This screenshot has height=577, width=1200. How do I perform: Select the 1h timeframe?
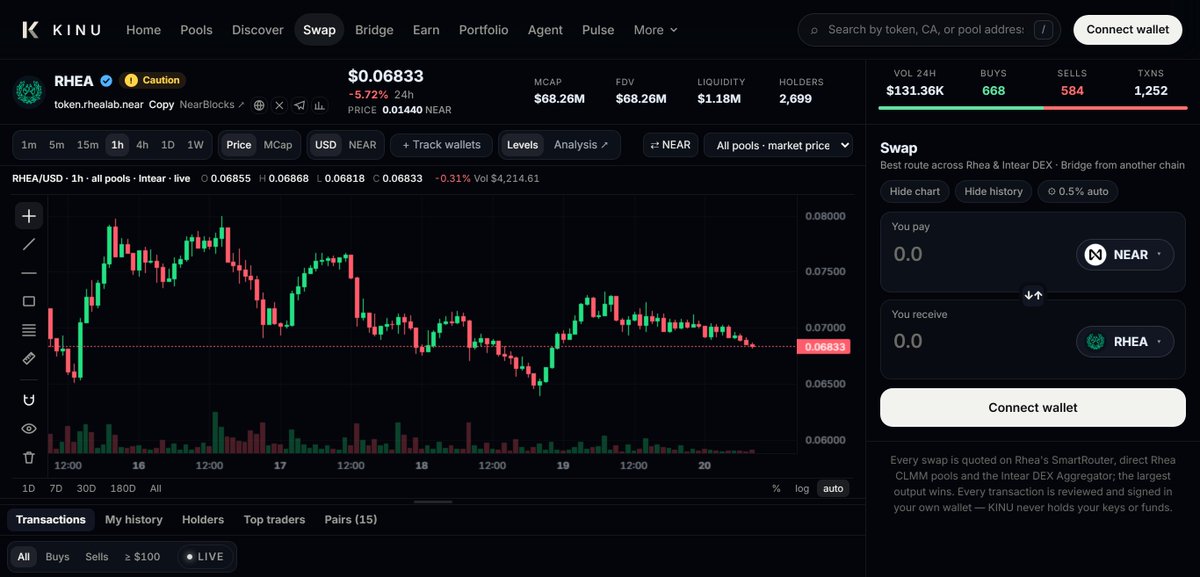118,145
